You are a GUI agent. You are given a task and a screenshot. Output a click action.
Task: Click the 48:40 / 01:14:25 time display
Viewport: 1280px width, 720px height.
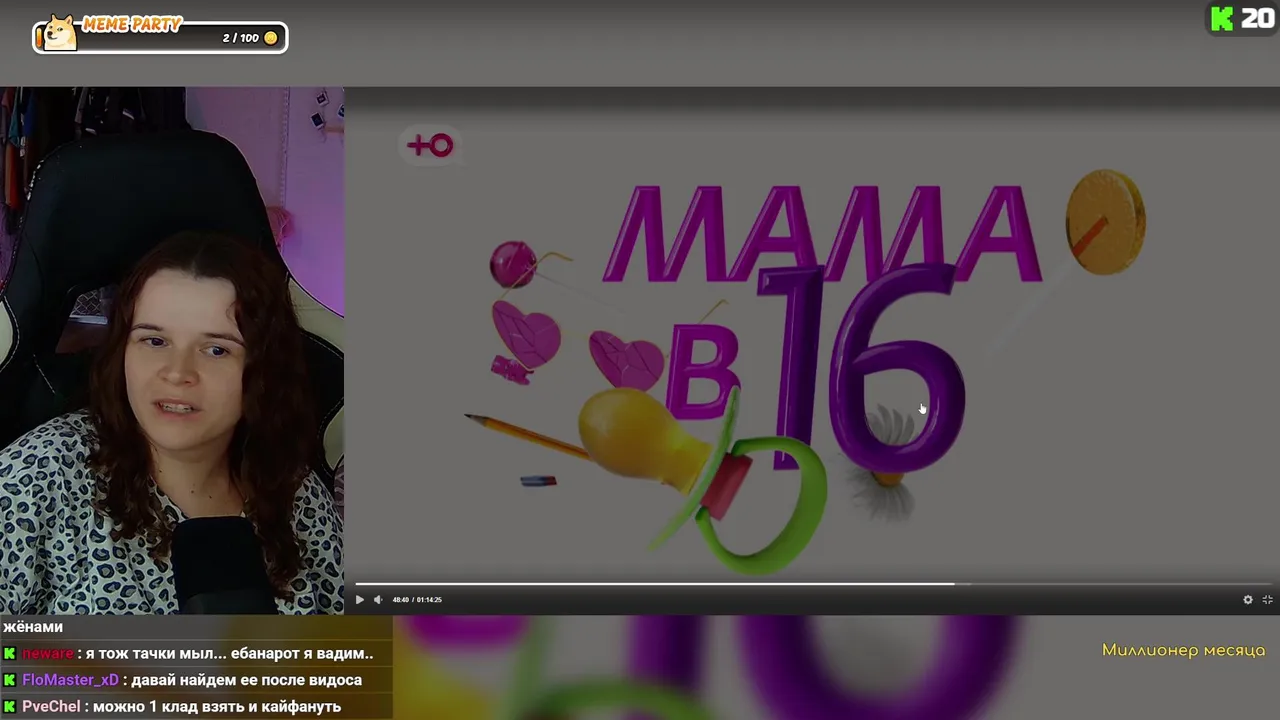417,600
